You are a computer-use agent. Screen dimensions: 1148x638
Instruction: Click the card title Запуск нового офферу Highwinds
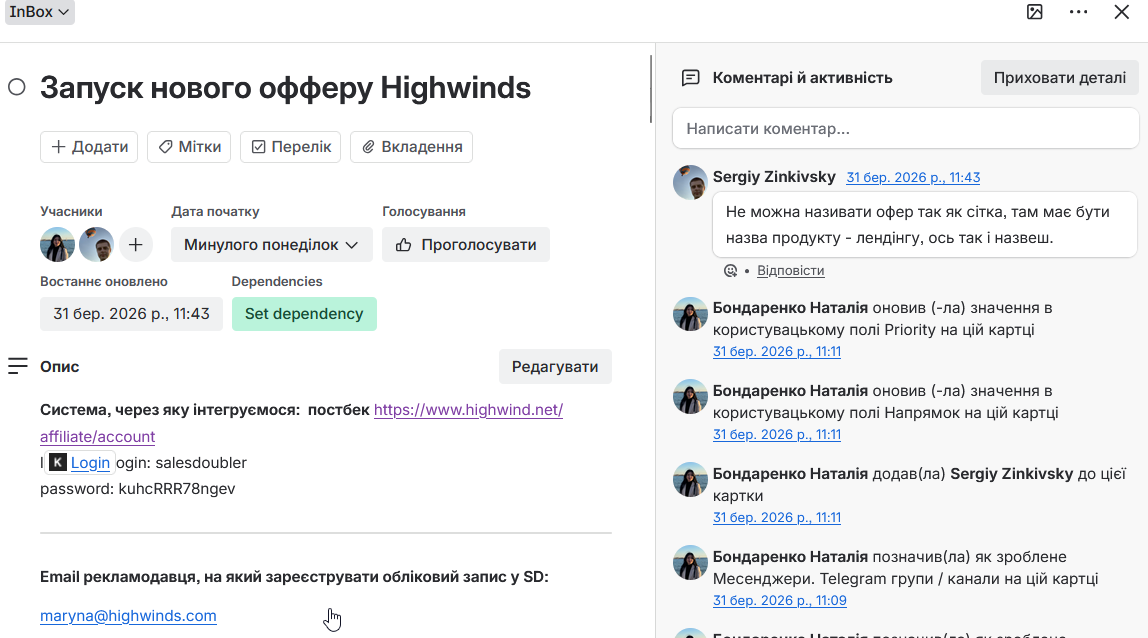pyautogui.click(x=286, y=87)
